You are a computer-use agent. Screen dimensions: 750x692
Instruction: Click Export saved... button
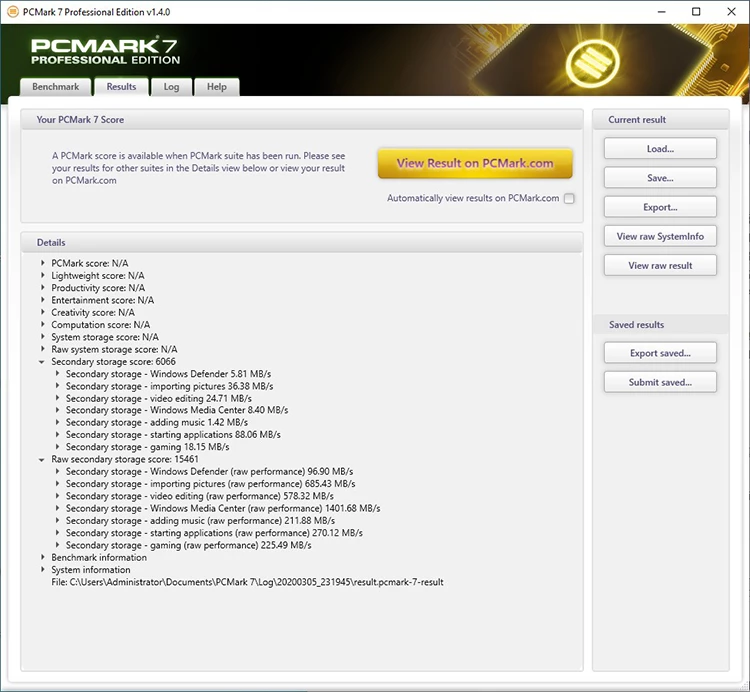pyautogui.click(x=660, y=353)
